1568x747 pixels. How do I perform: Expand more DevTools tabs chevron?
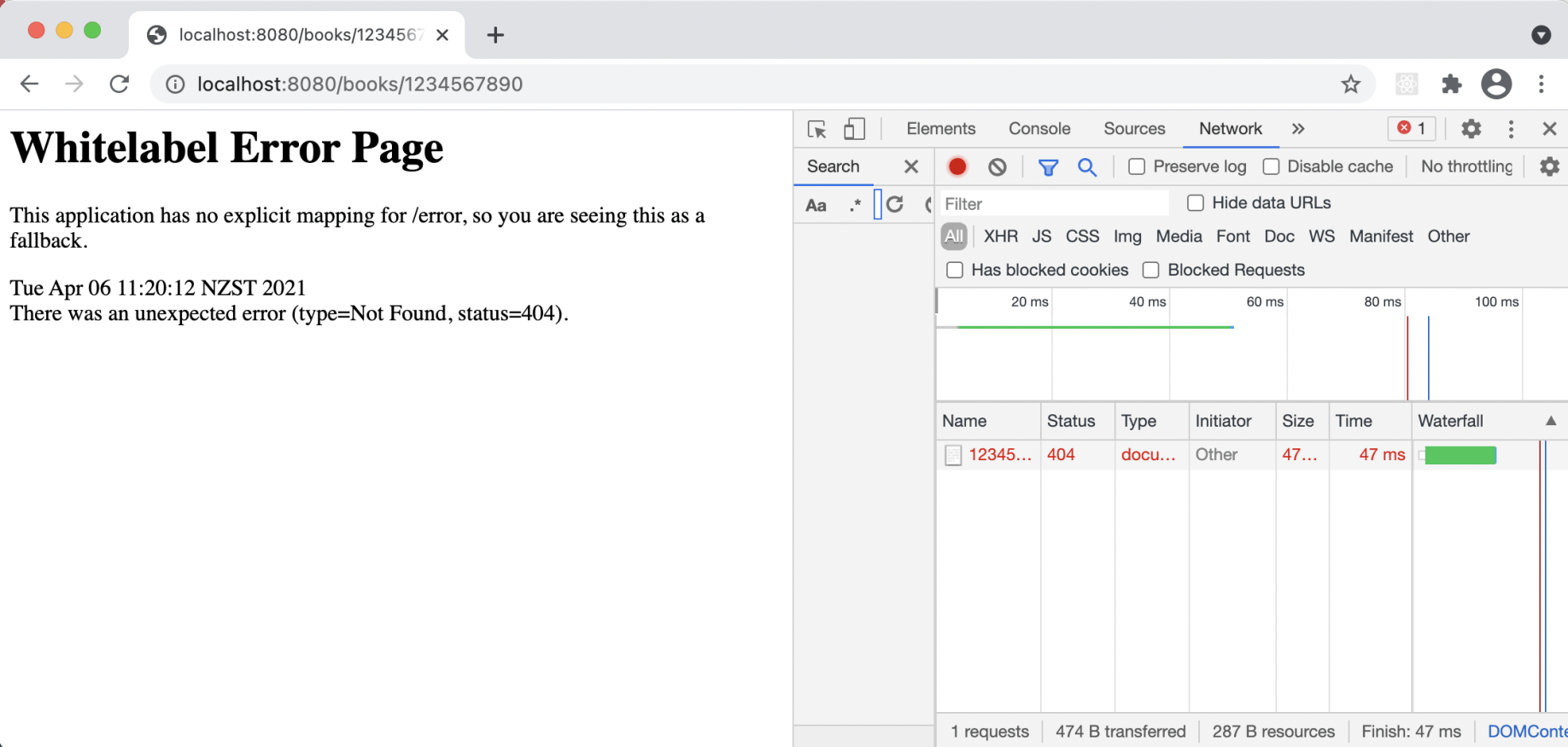1298,129
